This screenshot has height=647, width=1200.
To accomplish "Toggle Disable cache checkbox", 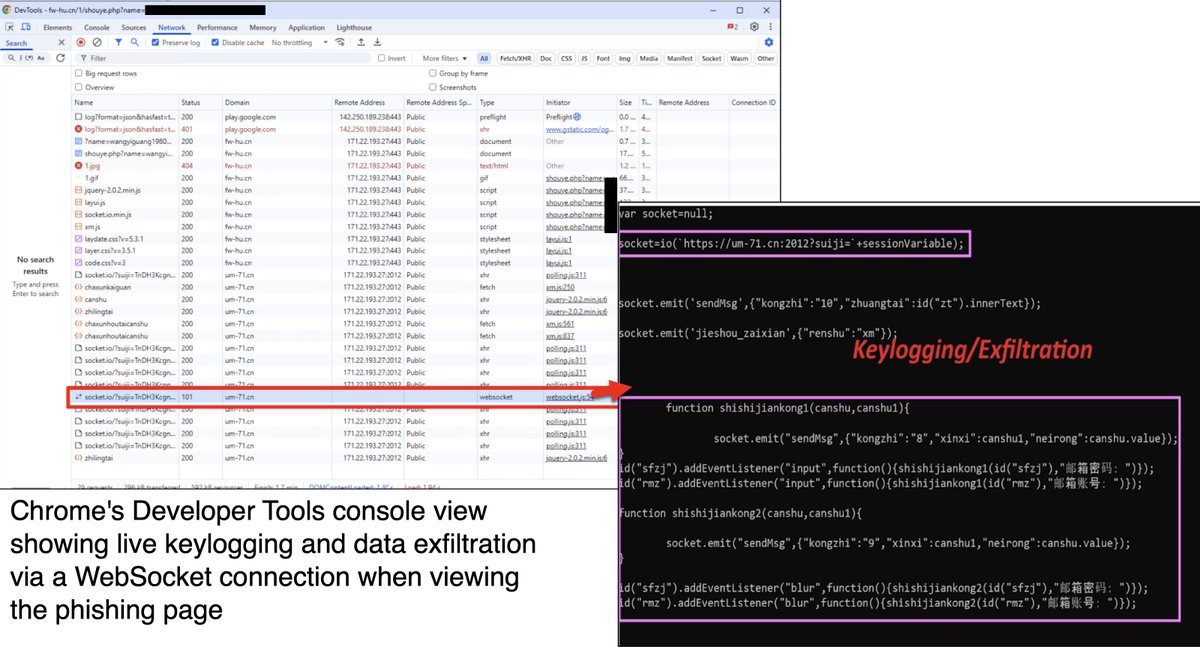I will (x=215, y=43).
